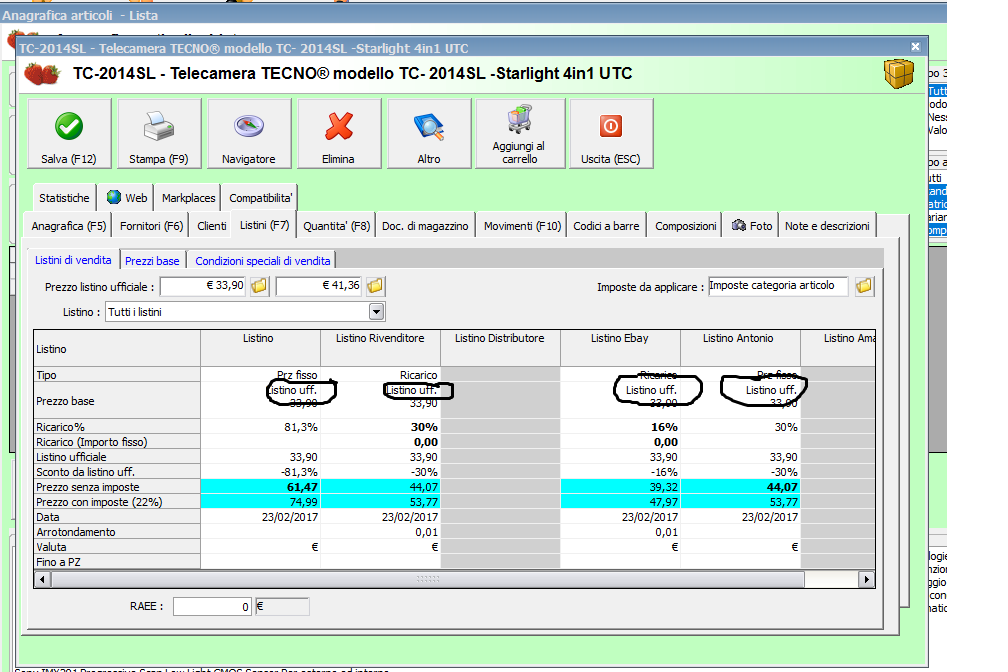Screen dimensions: 1008x672
Task: Save the article with Salva (F12)
Action: point(69,134)
